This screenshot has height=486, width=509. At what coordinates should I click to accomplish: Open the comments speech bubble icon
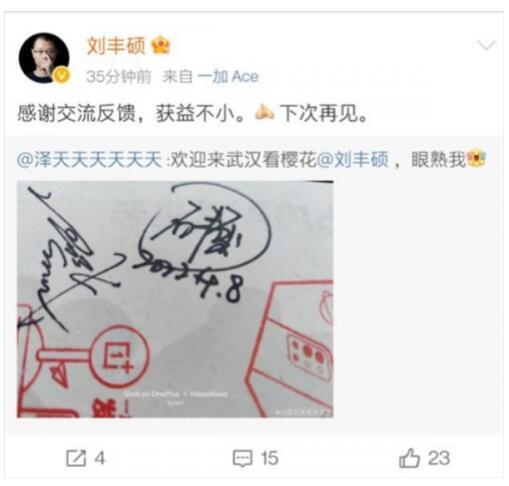pyautogui.click(x=242, y=458)
